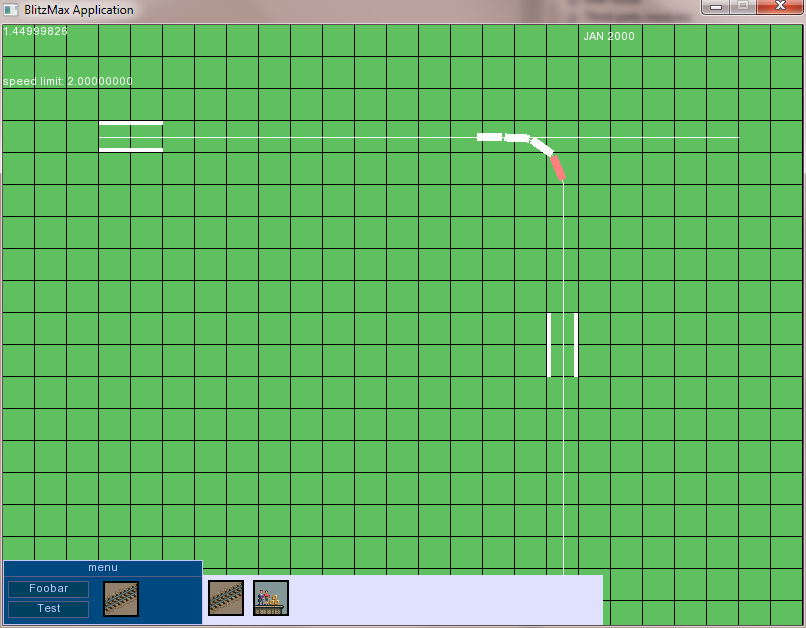Click the JAN 2000 date label
Image resolution: width=806 pixels, height=628 pixels.
tap(609, 37)
